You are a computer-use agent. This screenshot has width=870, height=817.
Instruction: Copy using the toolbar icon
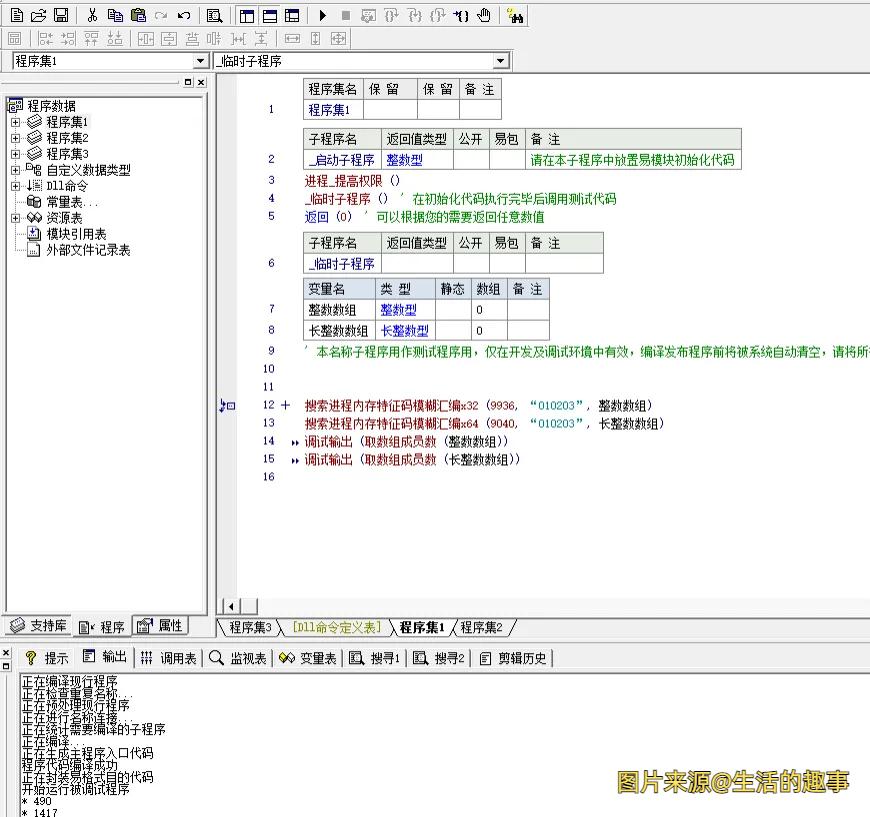pyautogui.click(x=115, y=15)
